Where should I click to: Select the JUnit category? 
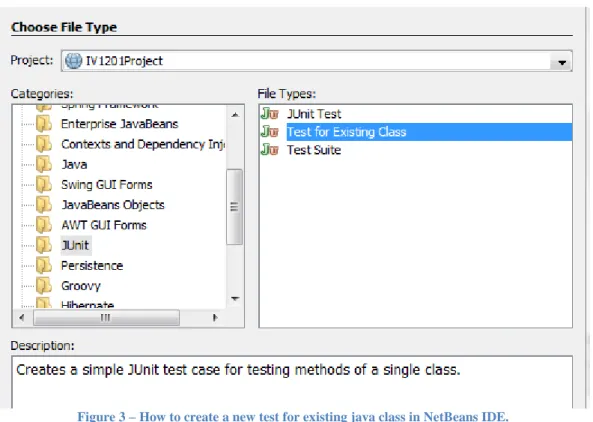[76, 245]
